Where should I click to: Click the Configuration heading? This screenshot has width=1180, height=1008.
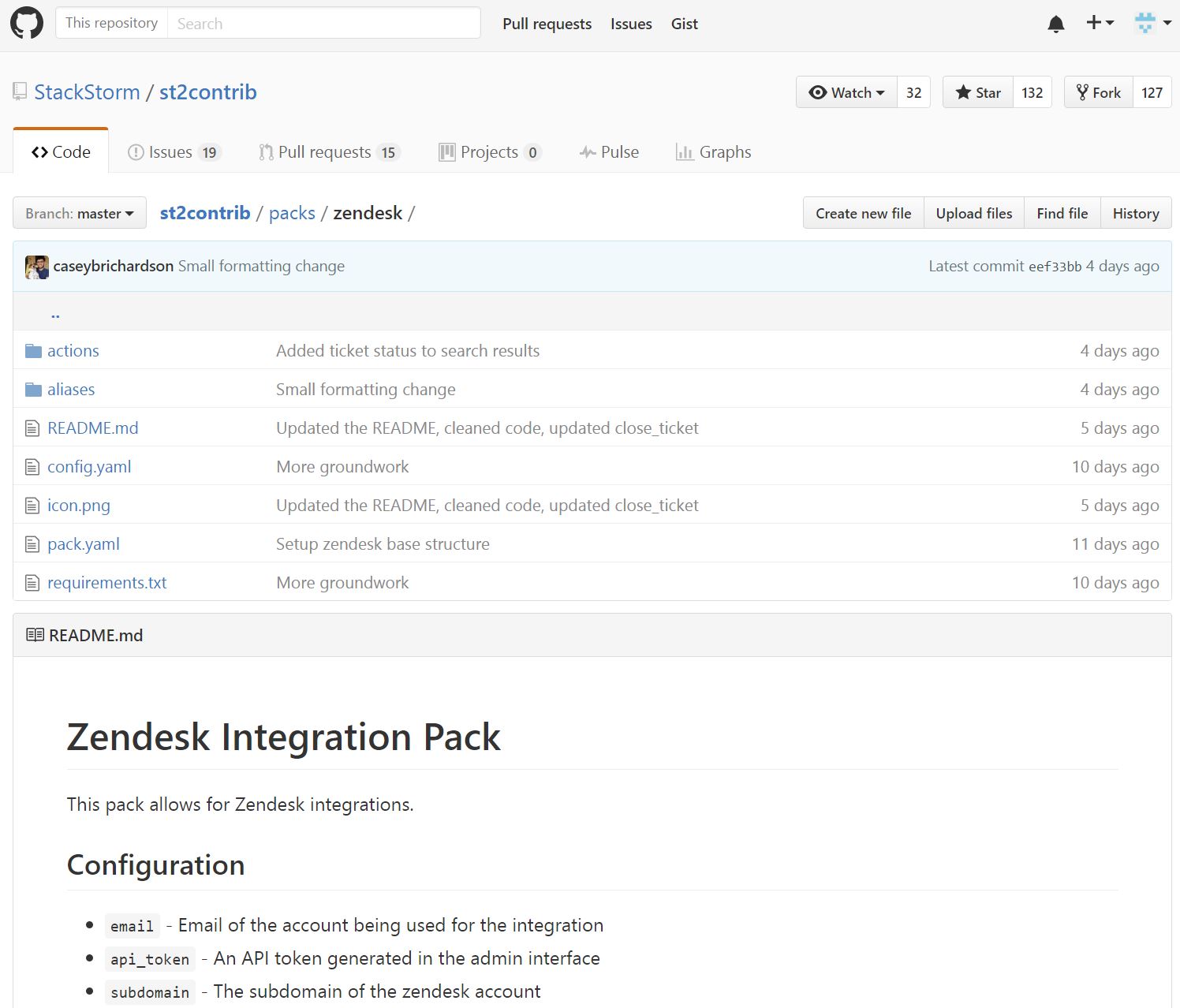pyautogui.click(x=156, y=865)
